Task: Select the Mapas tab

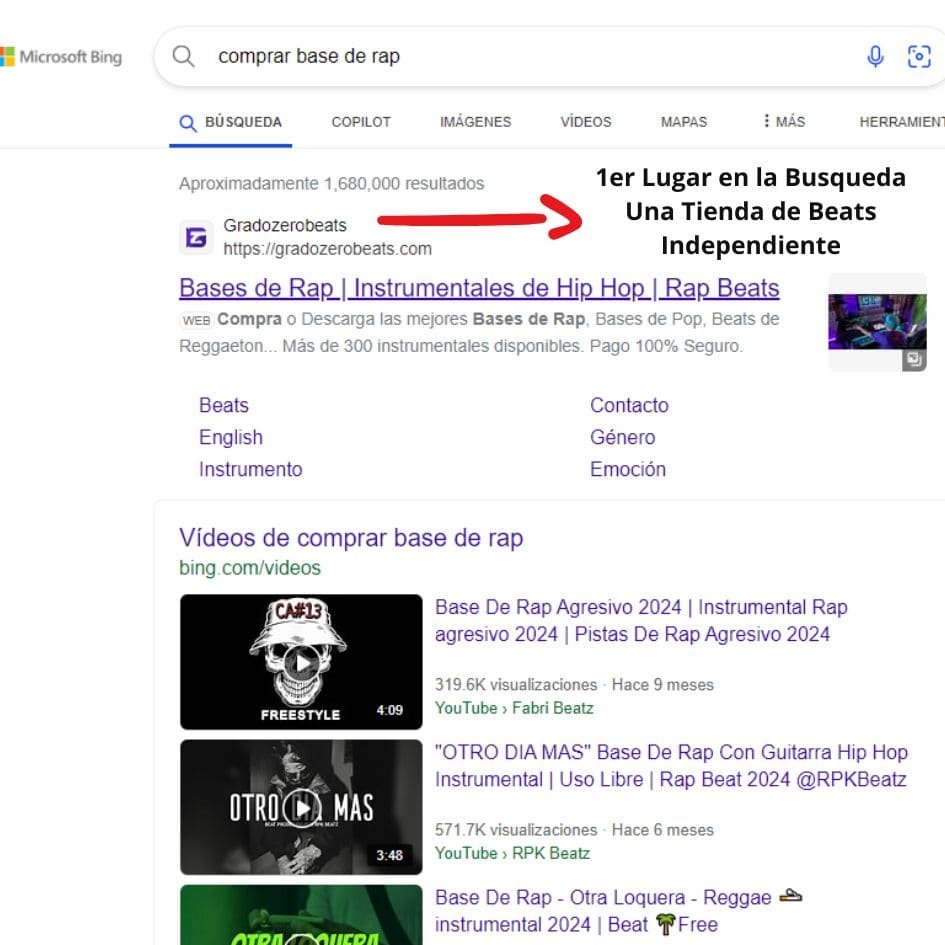Action: coord(683,122)
